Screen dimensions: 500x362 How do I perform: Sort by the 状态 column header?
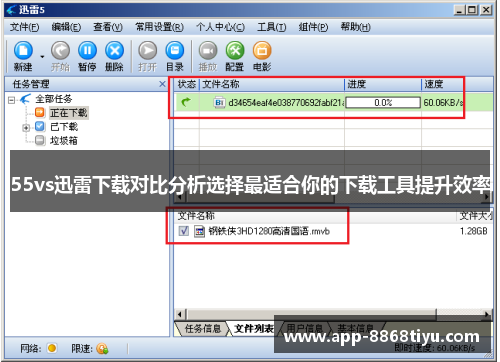click(187, 84)
